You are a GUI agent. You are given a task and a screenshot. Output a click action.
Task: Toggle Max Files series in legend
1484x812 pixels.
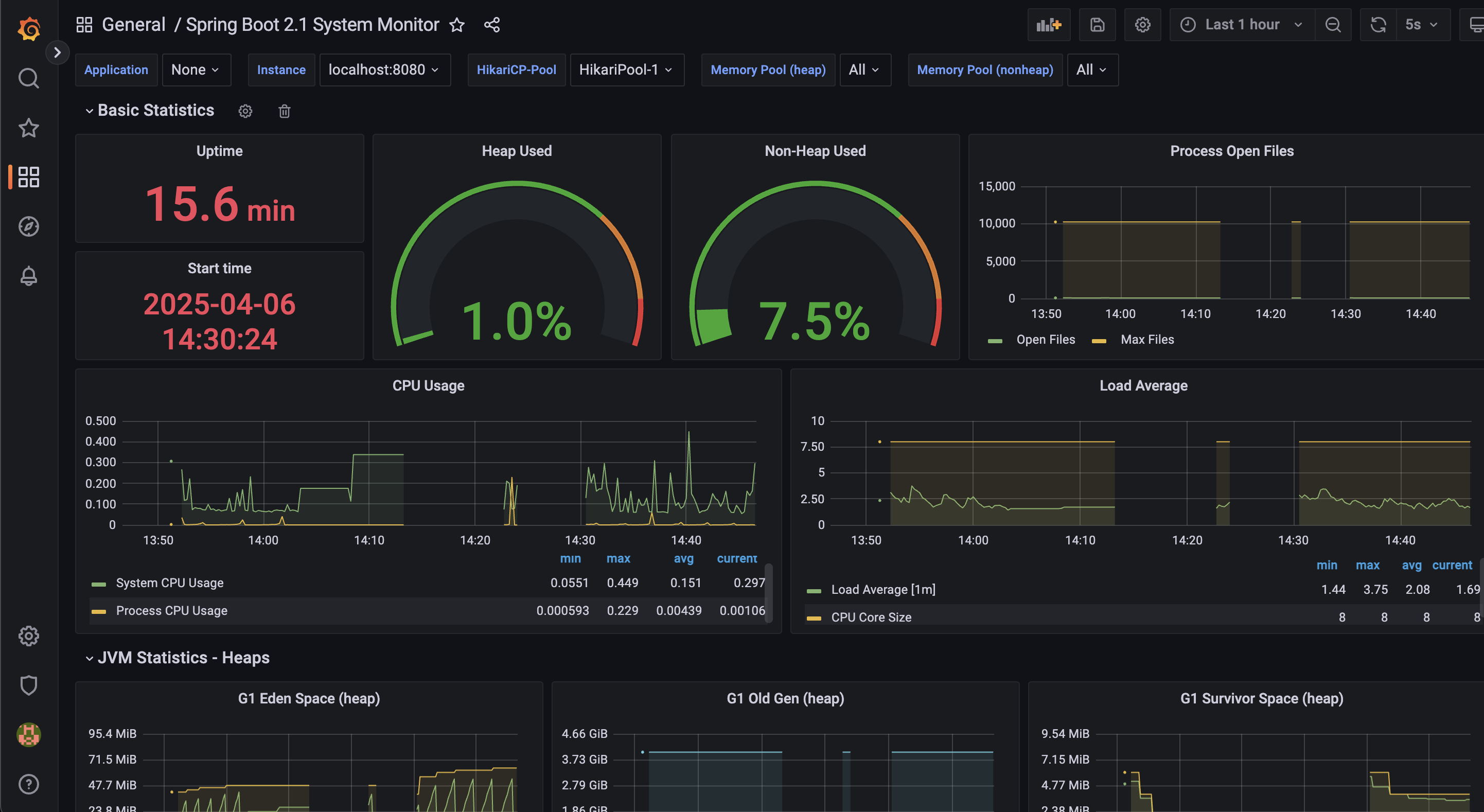click(x=1146, y=340)
